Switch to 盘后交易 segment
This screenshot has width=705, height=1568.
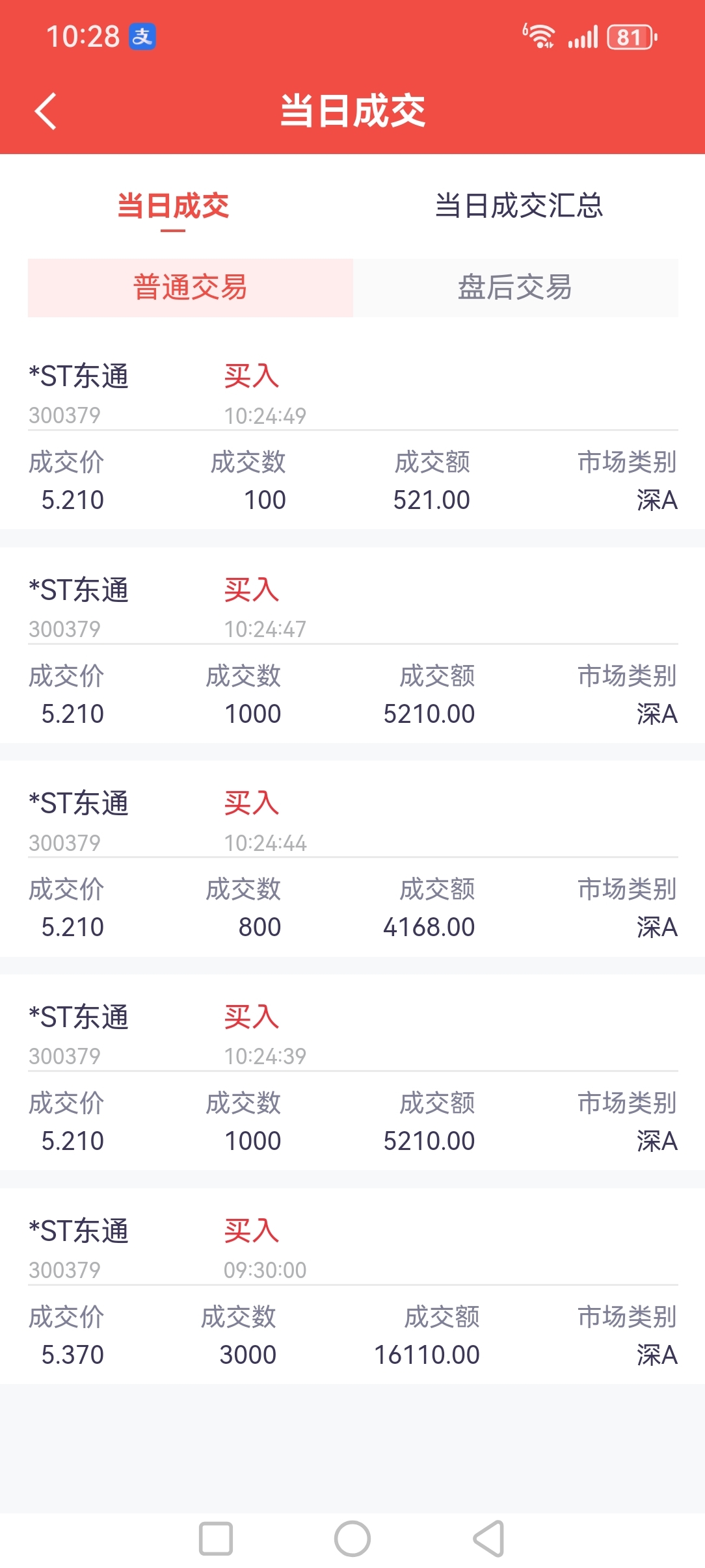[515, 287]
